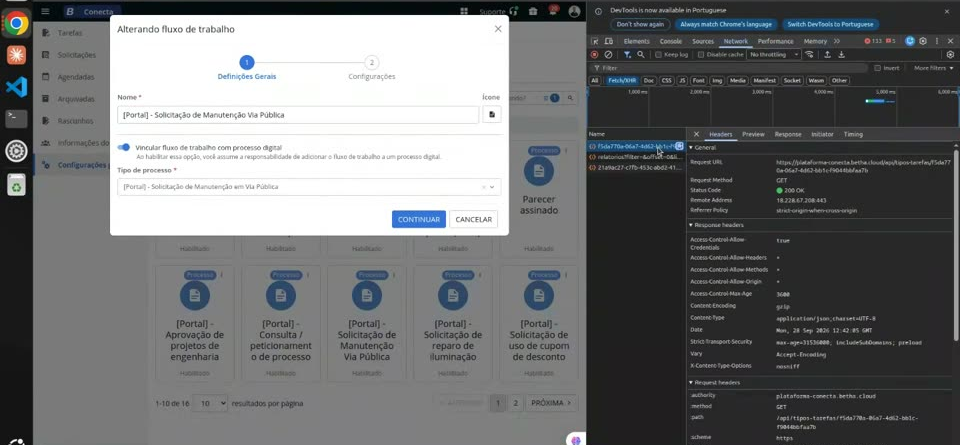The image size is (960, 445).
Task: Select the JS request type filter
Action: (x=682, y=80)
